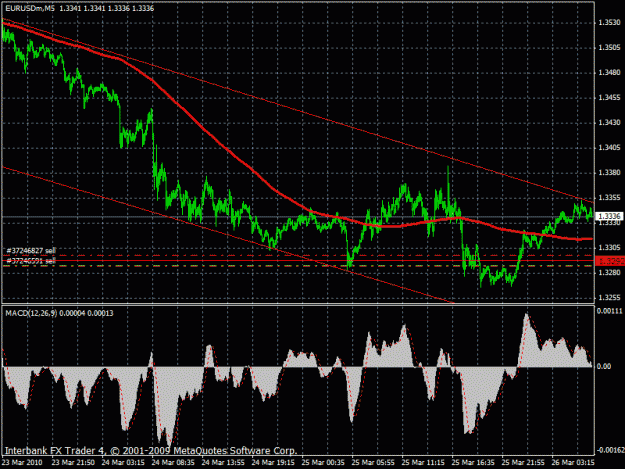625x469 pixels.
Task: Click the 1.3430 price axis label
Action: (609, 122)
